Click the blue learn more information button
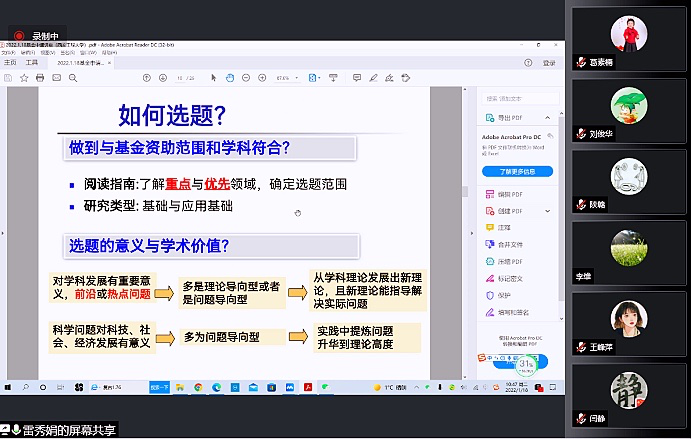This screenshot has height=439, width=692. coord(517,171)
